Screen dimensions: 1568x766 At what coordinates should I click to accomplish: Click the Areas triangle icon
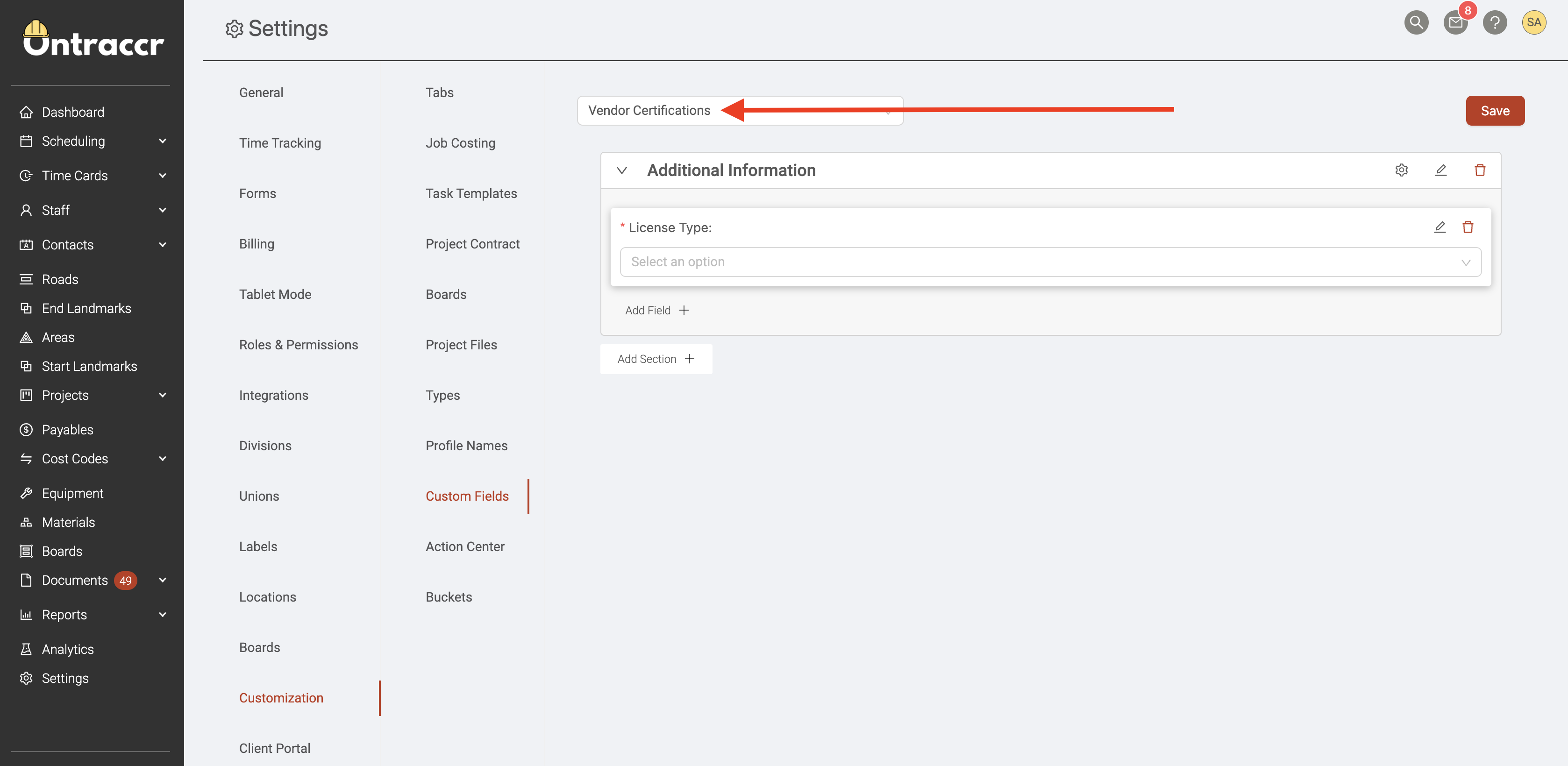(x=26, y=337)
